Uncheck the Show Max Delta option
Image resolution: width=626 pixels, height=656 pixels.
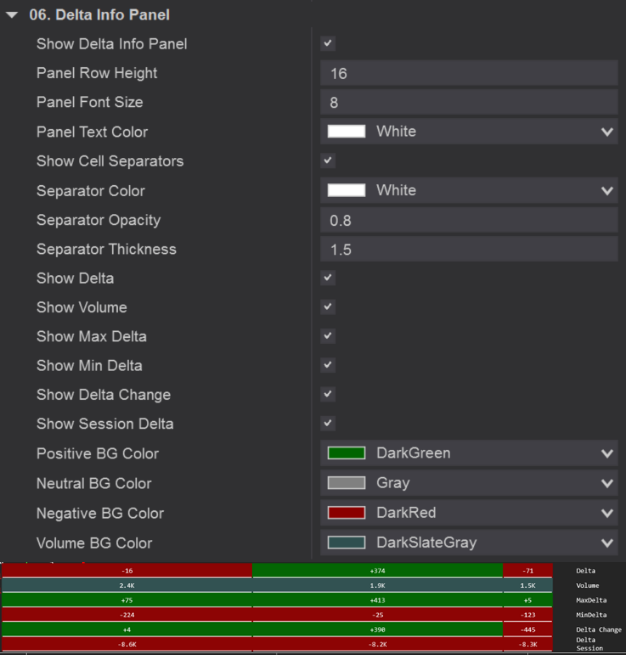click(x=328, y=336)
